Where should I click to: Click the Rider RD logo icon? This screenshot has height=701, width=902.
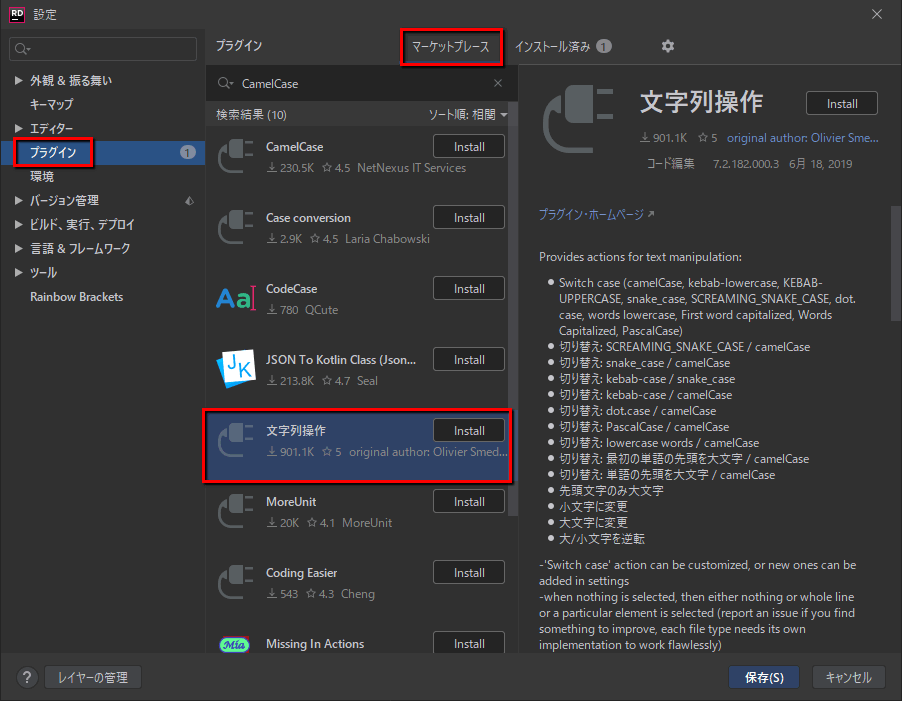[17, 14]
